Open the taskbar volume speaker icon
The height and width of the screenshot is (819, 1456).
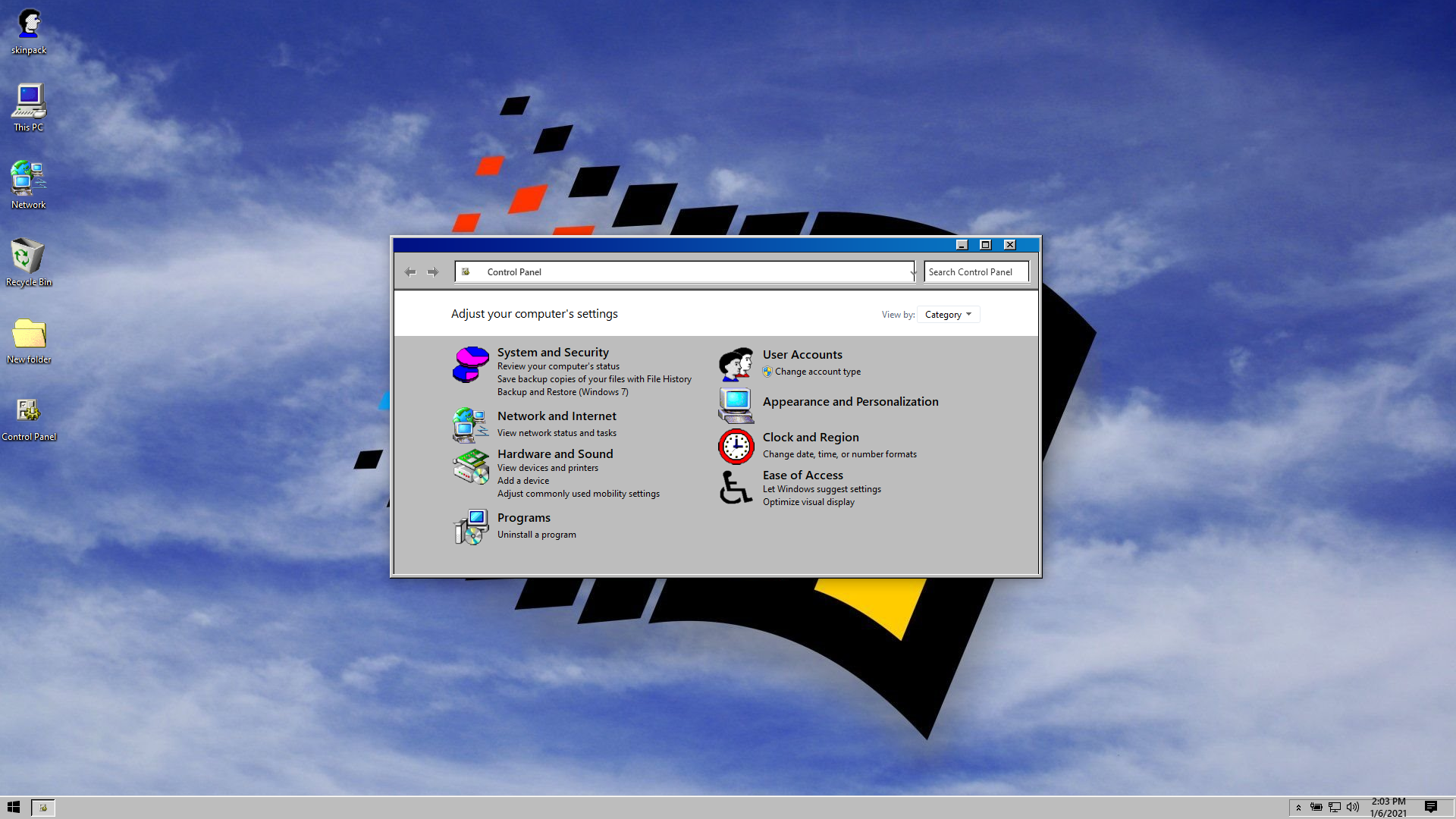point(1353,808)
